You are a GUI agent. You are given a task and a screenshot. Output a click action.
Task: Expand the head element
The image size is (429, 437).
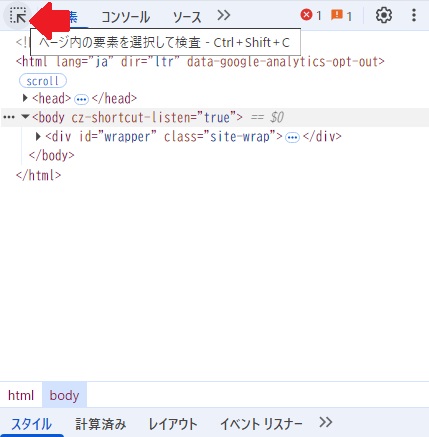[25, 98]
